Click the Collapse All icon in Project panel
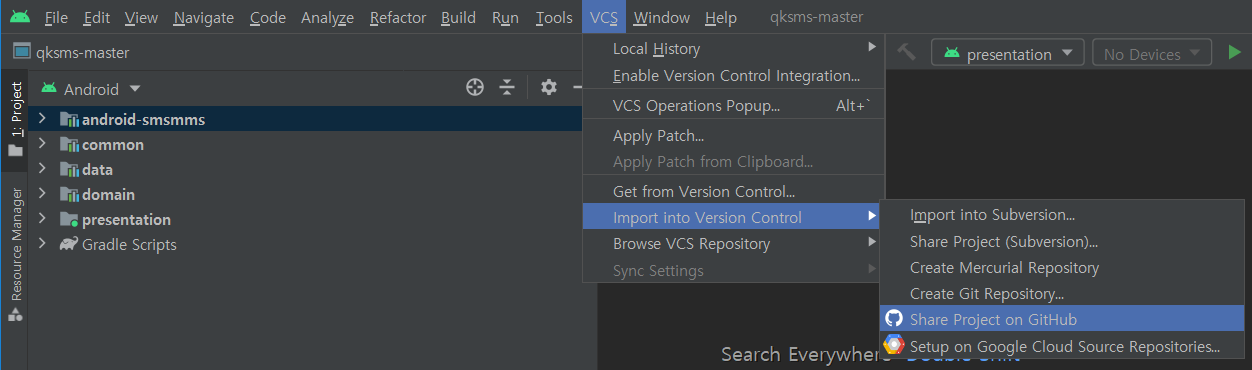This screenshot has width=1252, height=370. click(507, 88)
